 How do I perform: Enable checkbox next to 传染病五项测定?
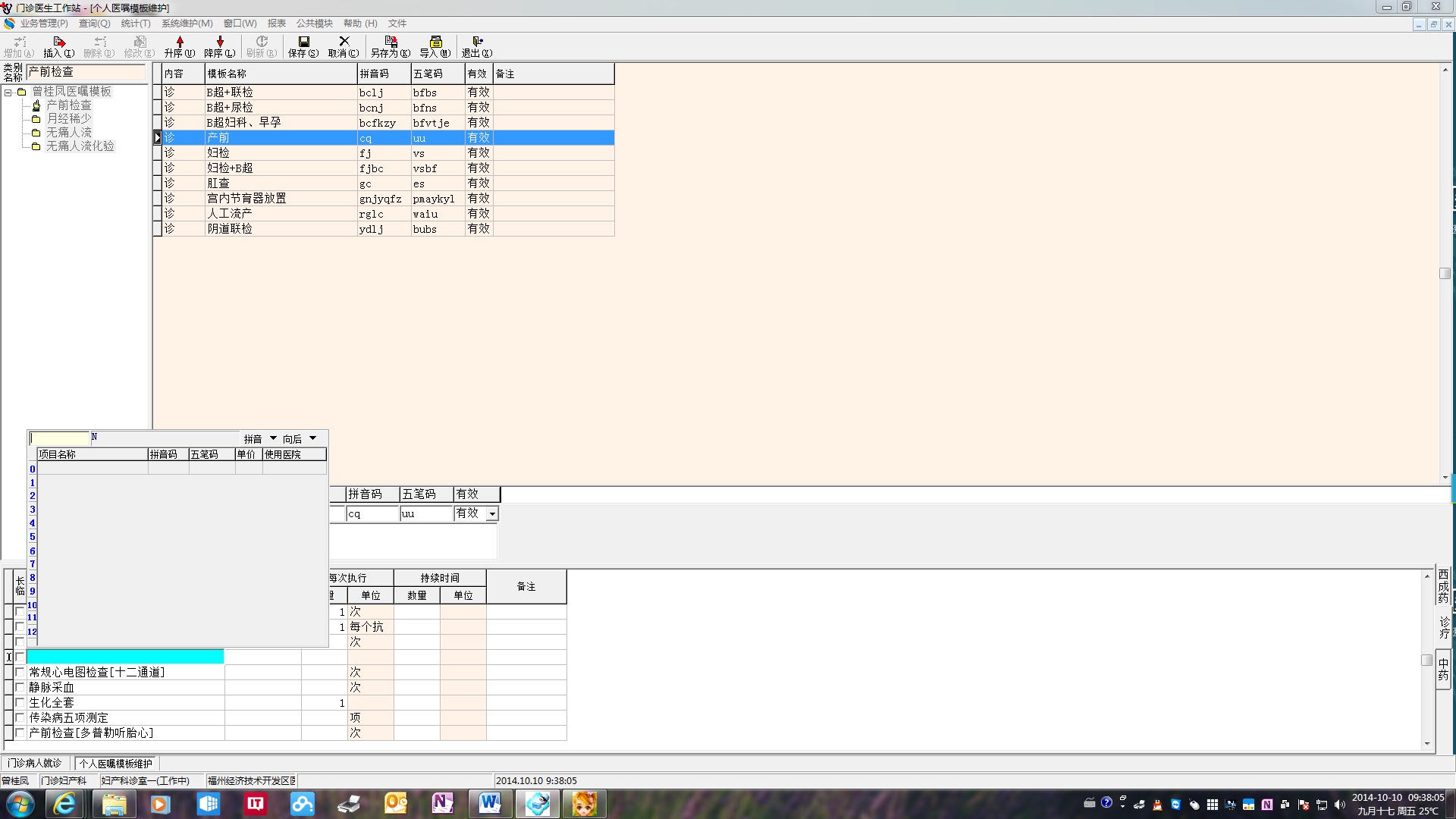pos(20,718)
